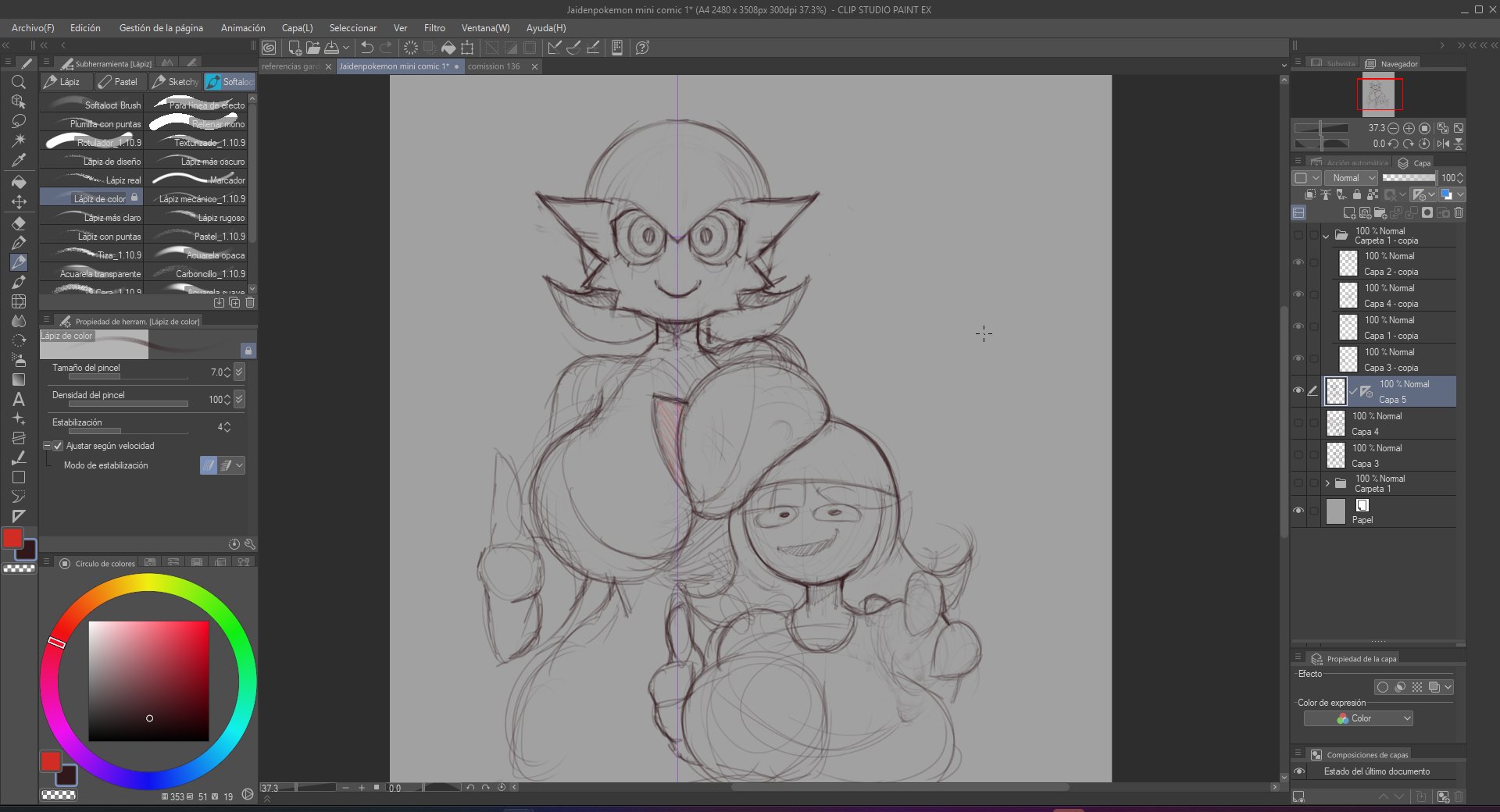Open the Color de expresión dropdown
The width and height of the screenshot is (1500, 812).
tap(1359, 718)
